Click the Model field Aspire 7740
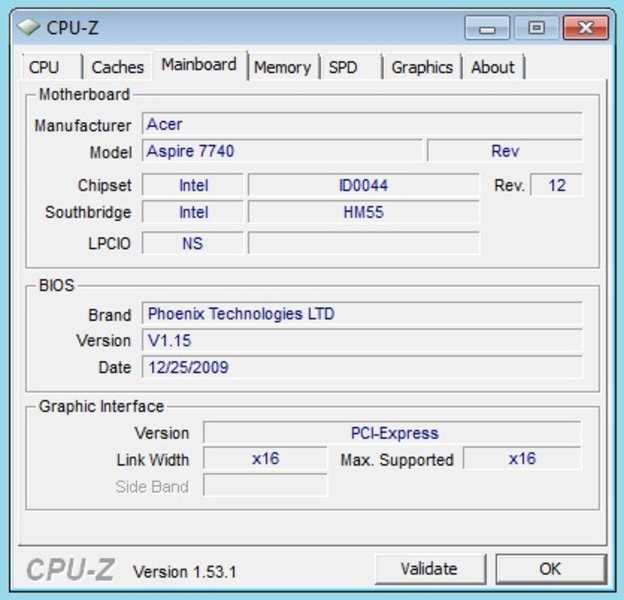Screen dimensions: 624x600 click(x=282, y=151)
